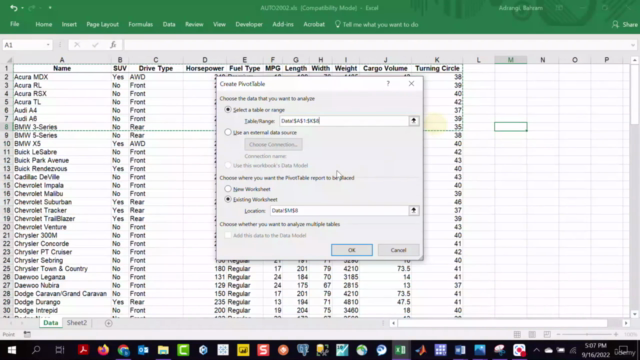The image size is (640, 360).
Task: Click the 'Turning Circle' header cell
Action: point(437,68)
